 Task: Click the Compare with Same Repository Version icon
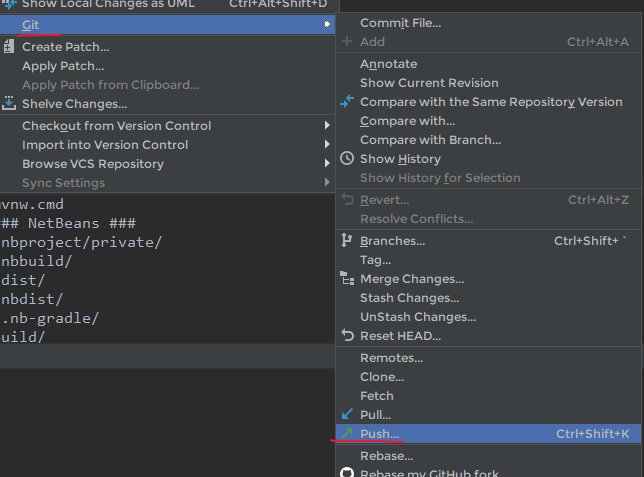click(347, 102)
